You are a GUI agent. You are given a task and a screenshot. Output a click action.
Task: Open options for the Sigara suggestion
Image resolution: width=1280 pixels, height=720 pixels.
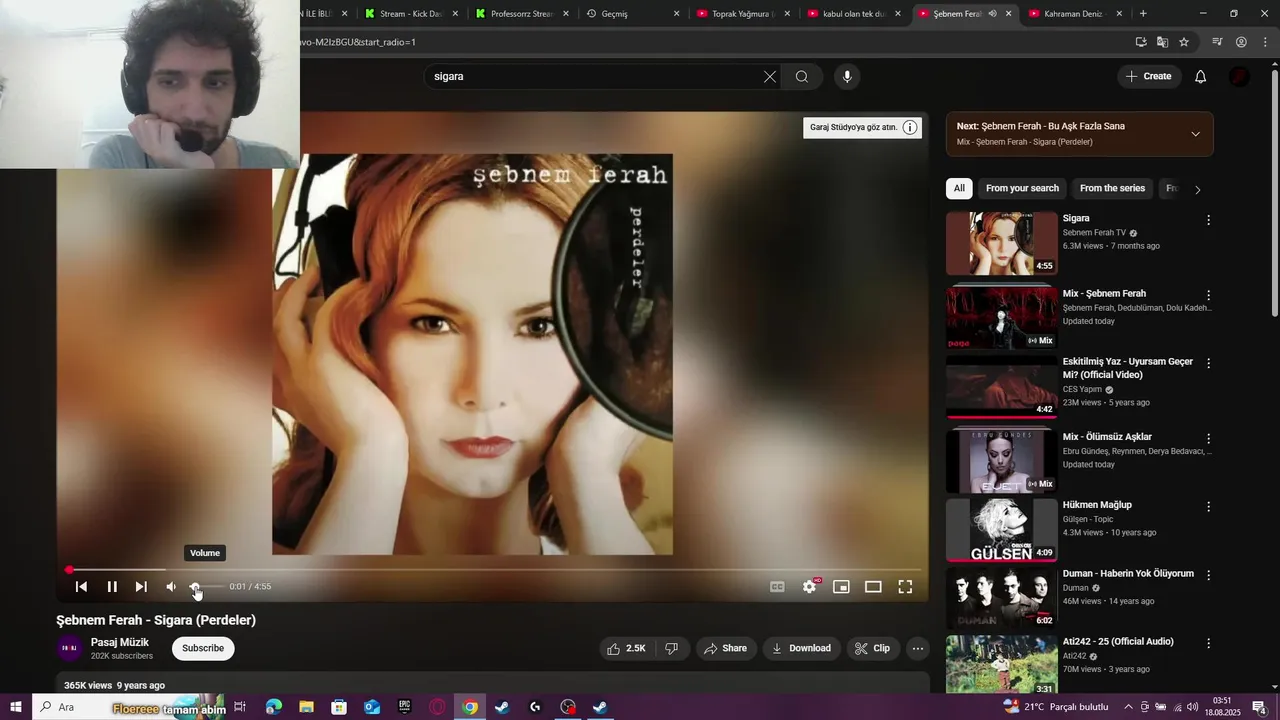[x=1208, y=220]
